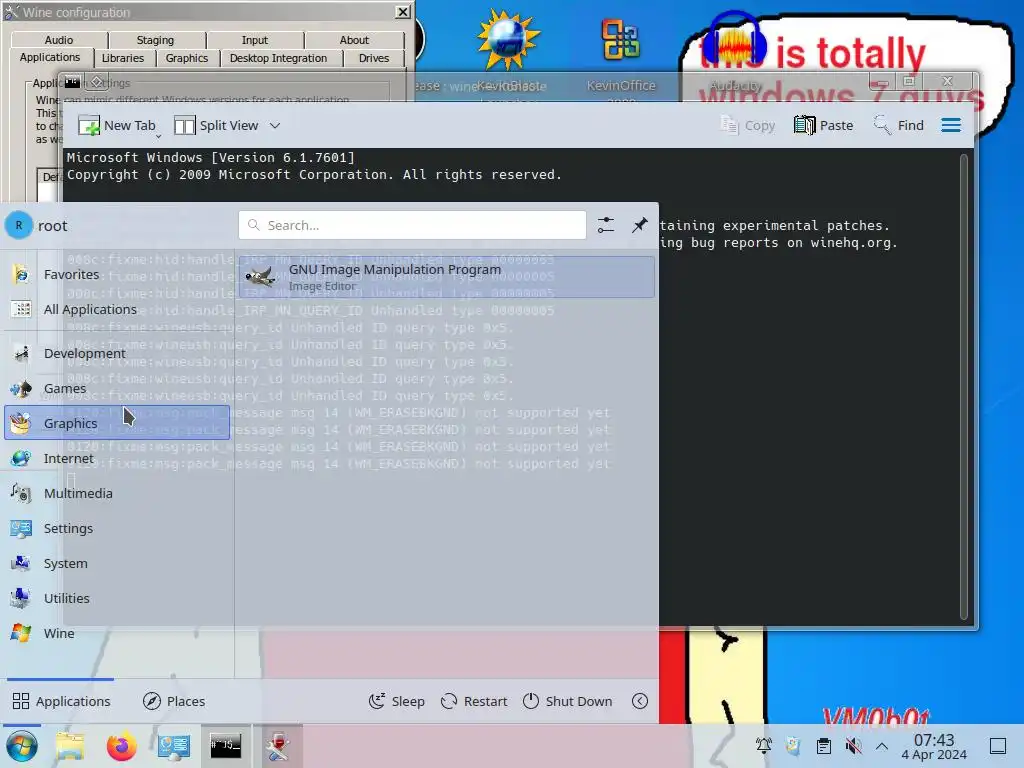Image resolution: width=1024 pixels, height=768 pixels.
Task: Switch to Places view
Action: (x=174, y=701)
